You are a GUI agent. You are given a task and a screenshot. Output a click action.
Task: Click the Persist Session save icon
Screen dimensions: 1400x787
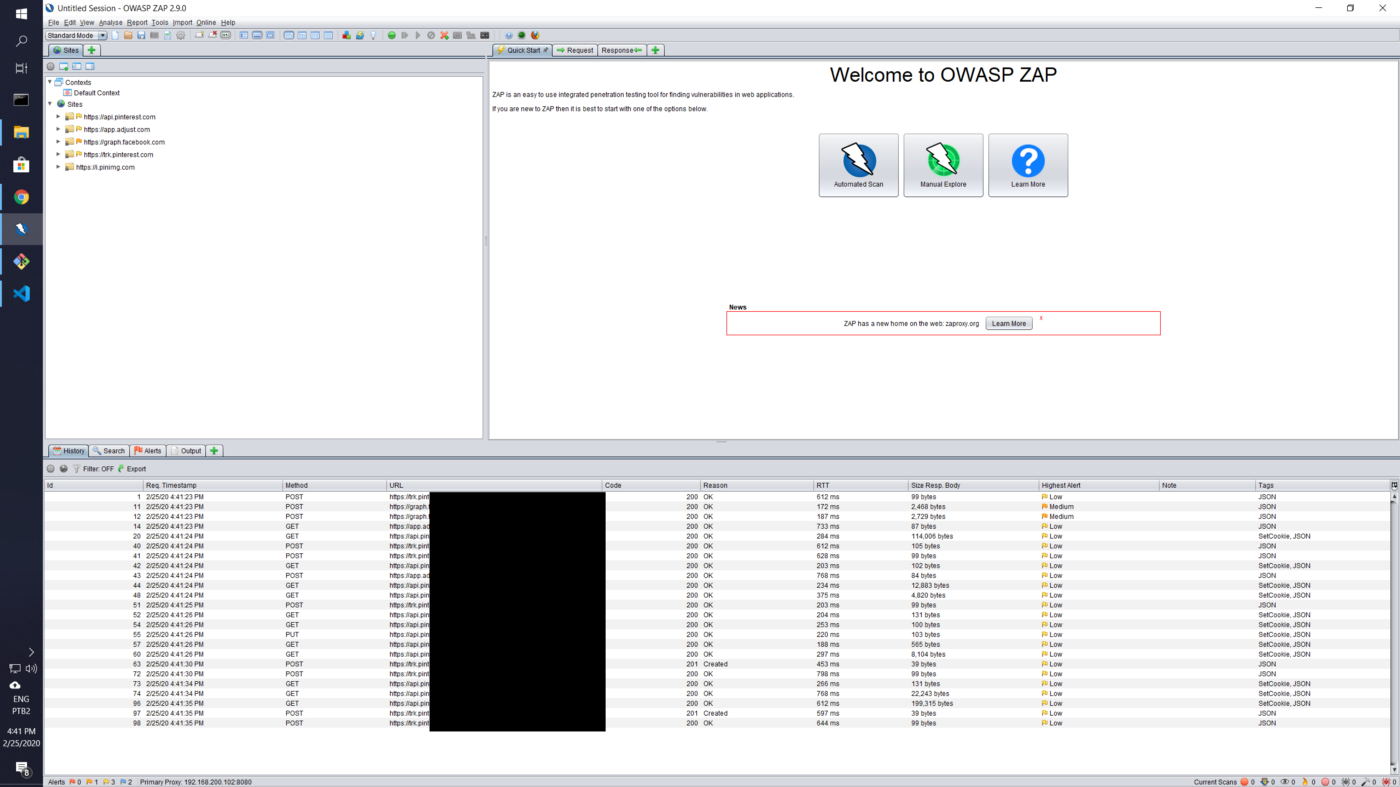(x=141, y=35)
